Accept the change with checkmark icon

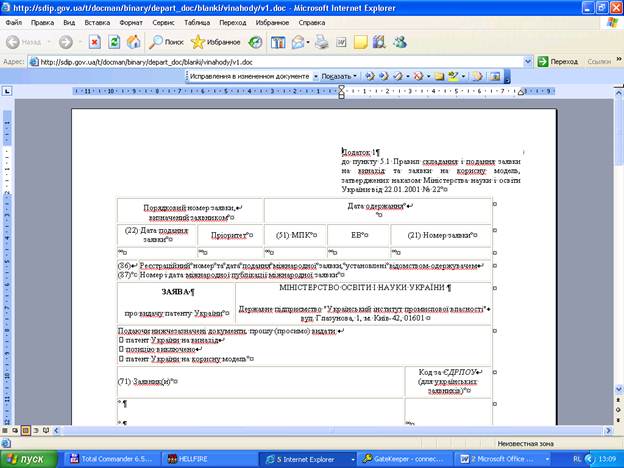398,76
